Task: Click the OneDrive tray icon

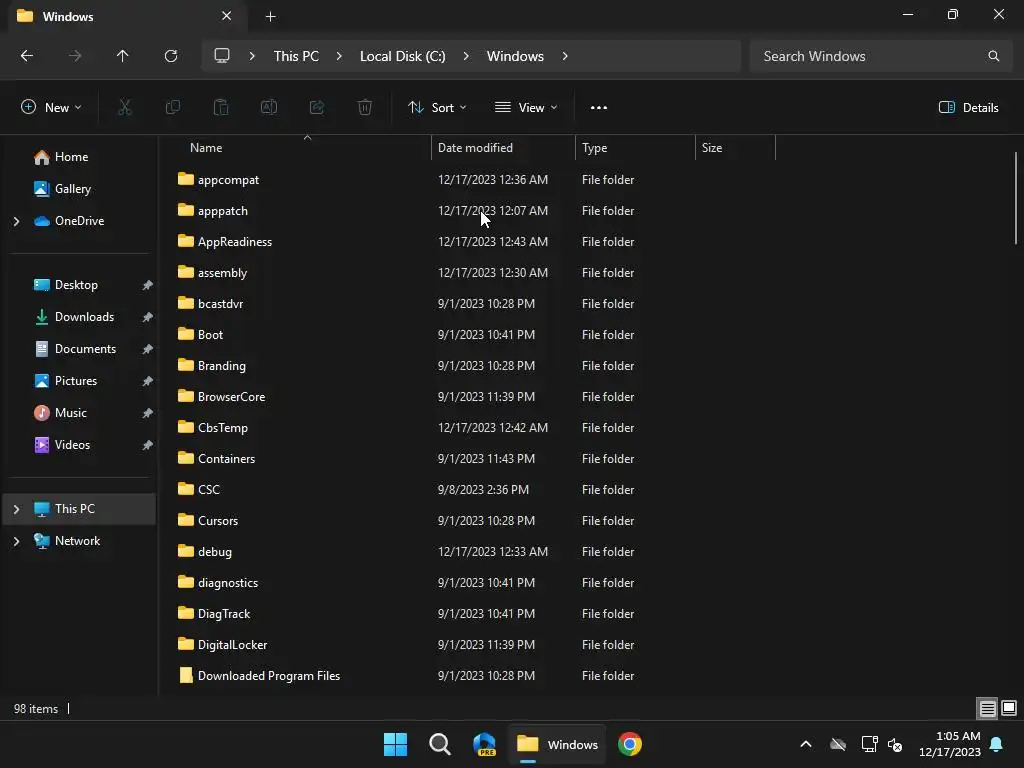Action: [838, 744]
